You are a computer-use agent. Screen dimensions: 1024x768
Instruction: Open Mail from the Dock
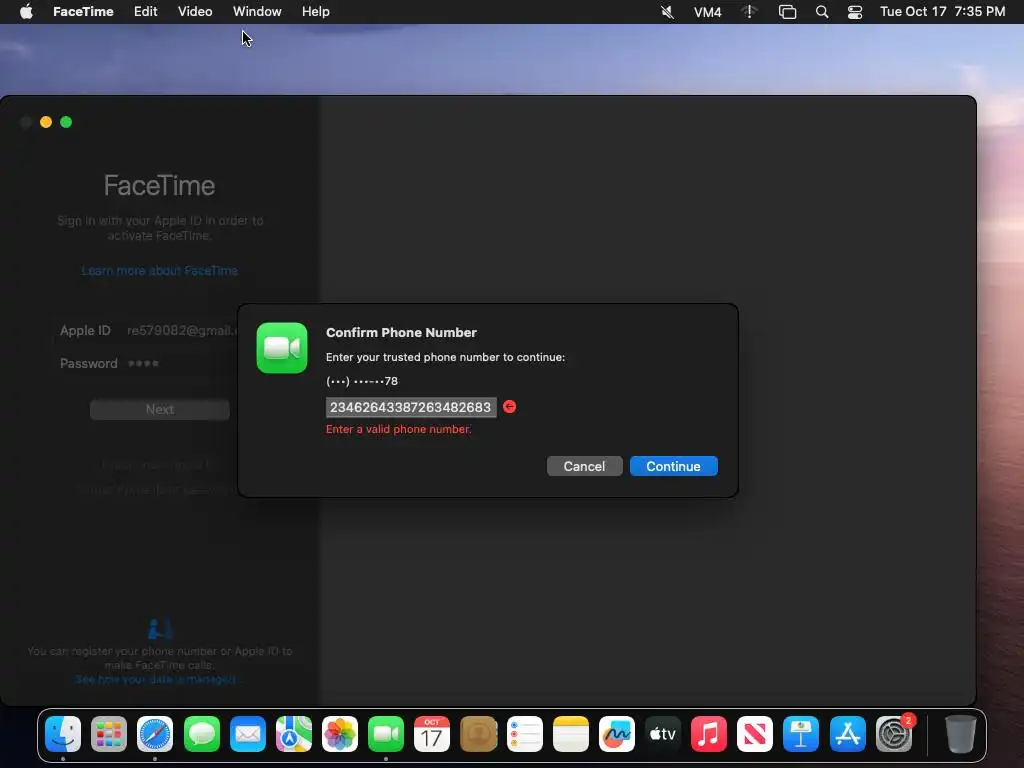[x=248, y=734]
